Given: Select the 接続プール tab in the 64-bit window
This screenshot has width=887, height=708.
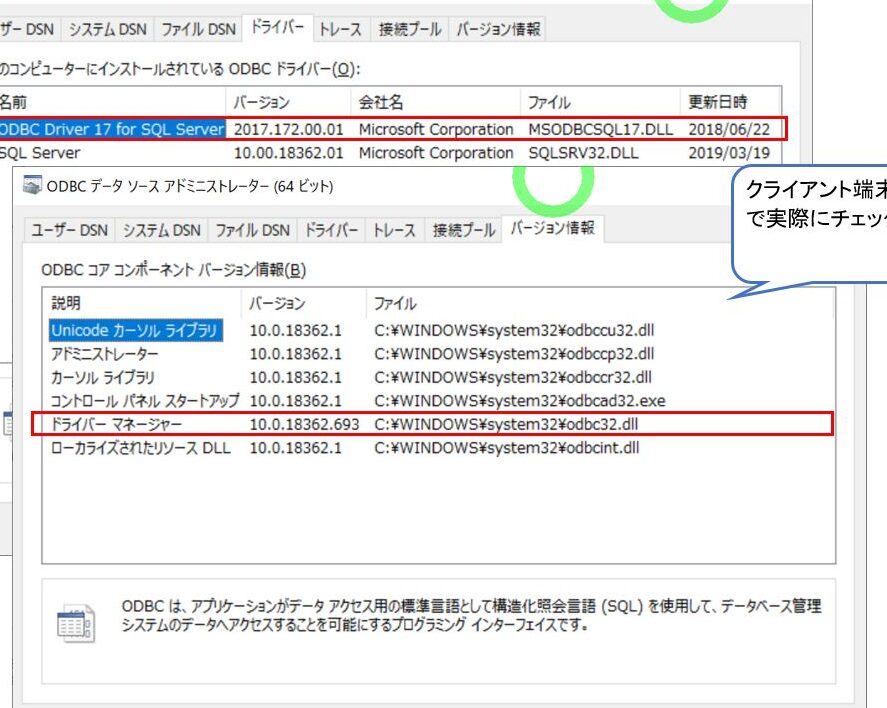Looking at the screenshot, I should tap(464, 230).
